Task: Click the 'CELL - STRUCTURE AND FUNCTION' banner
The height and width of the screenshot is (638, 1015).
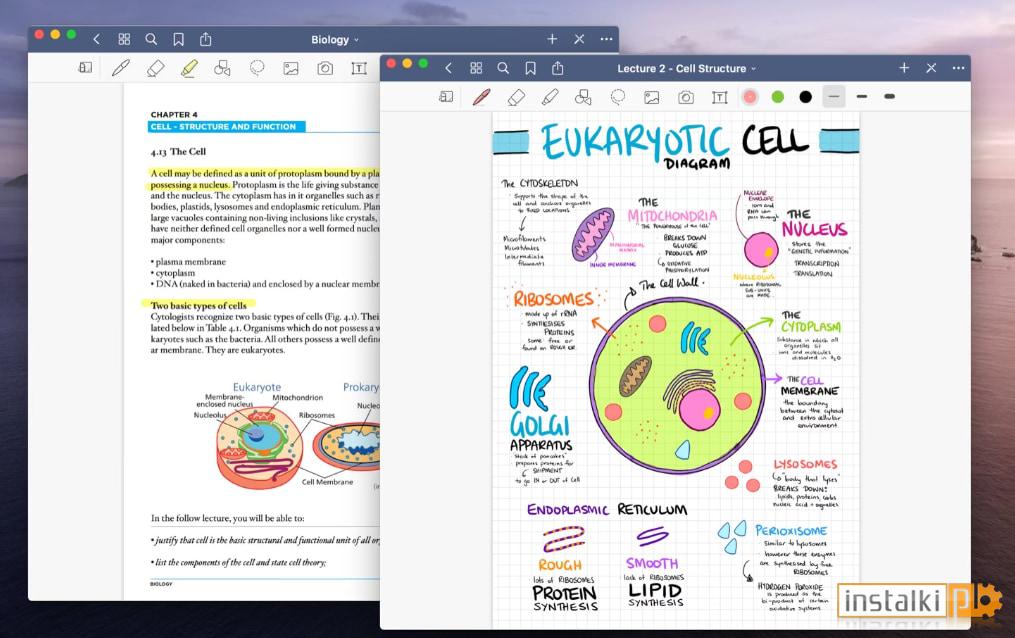Action: [x=227, y=127]
